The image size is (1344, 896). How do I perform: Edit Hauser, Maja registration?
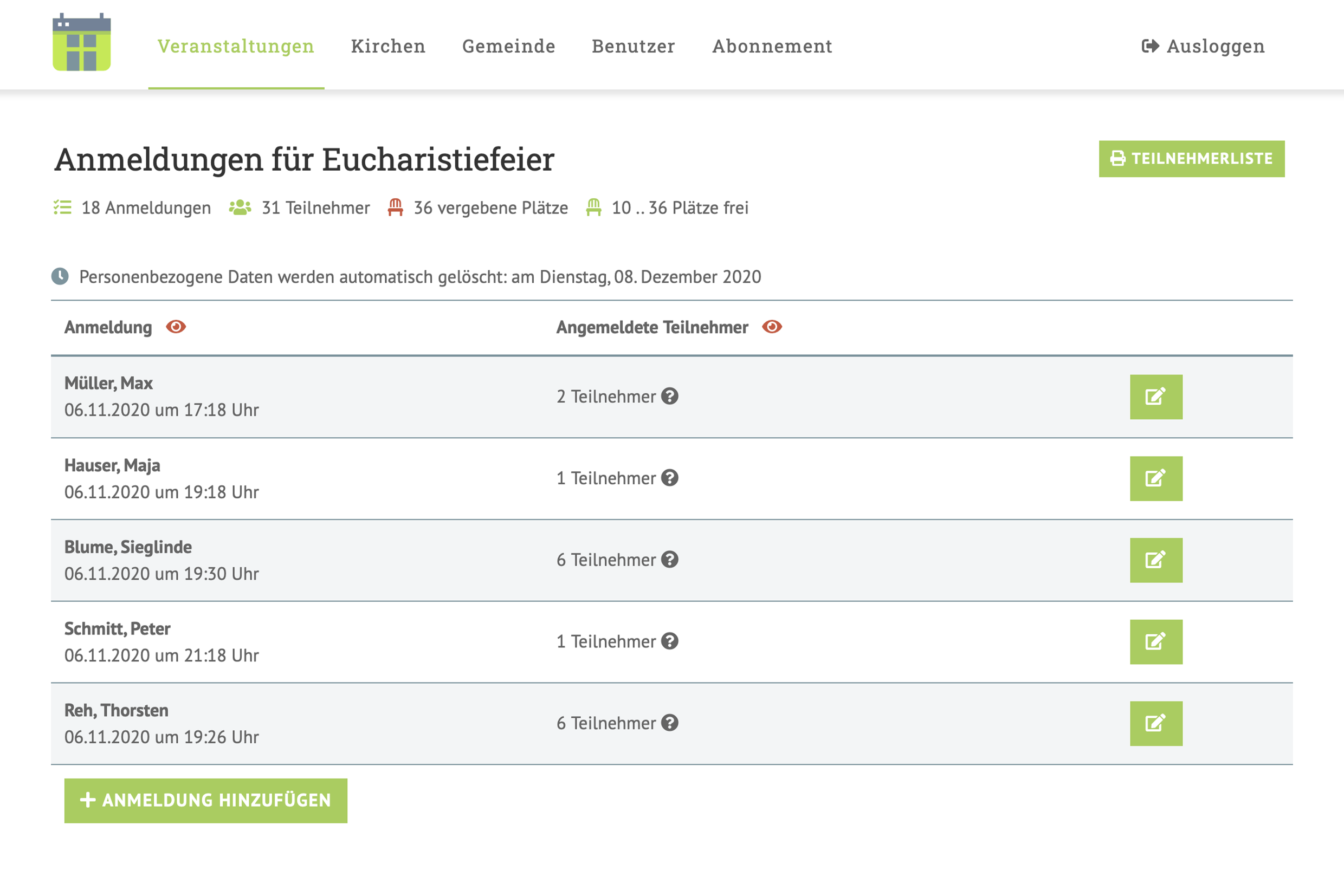(1155, 478)
